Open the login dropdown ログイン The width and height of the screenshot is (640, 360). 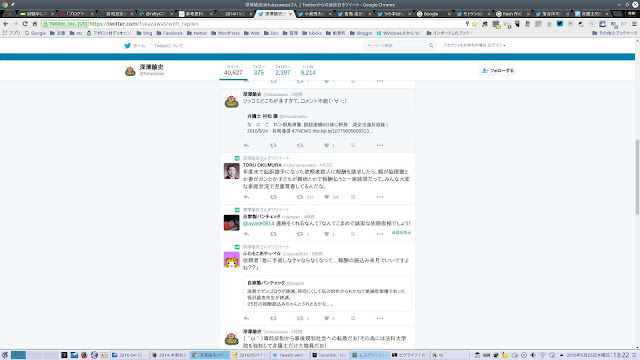point(496,45)
